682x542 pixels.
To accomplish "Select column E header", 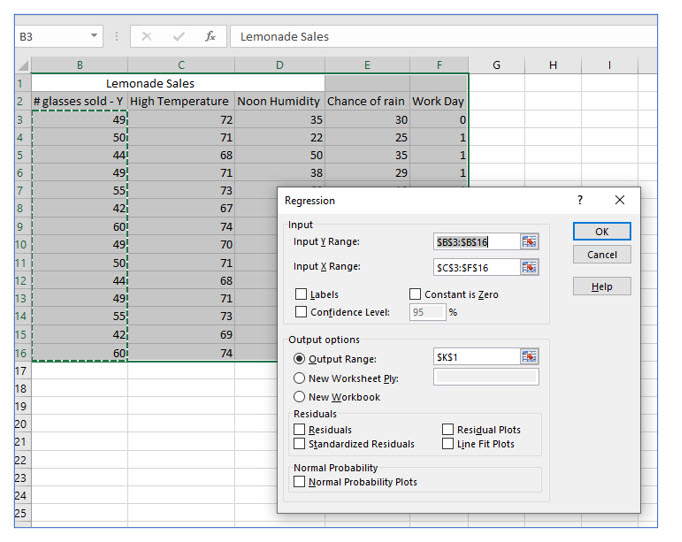I will pyautogui.click(x=367, y=65).
